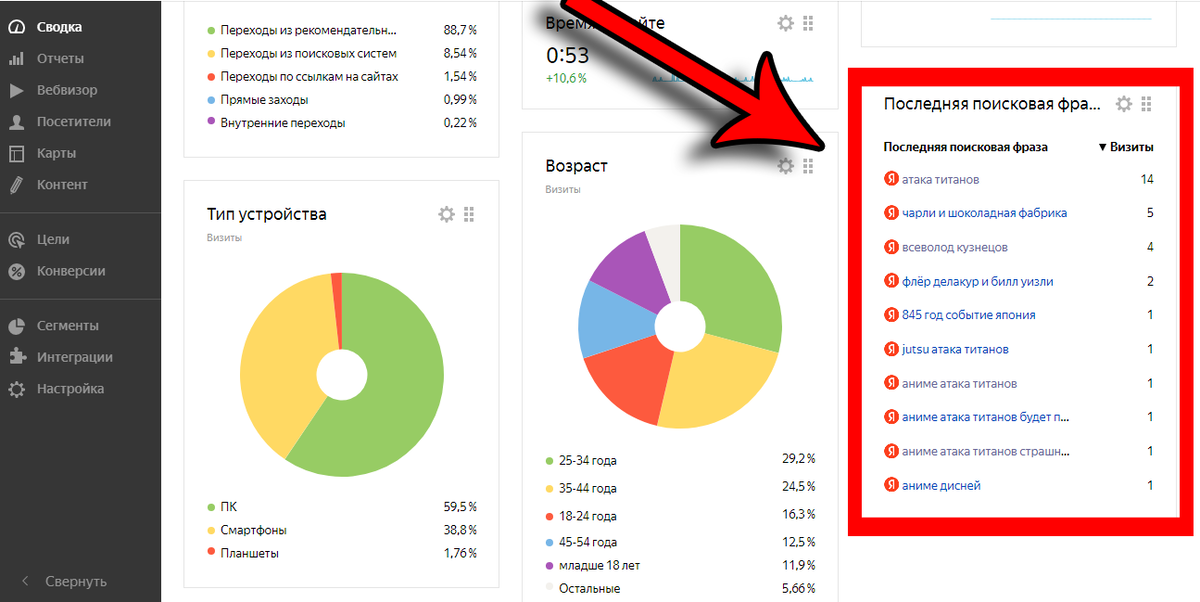1200x602 pixels.
Task: Click Yandex icon beside аниме дисней
Action: coord(891,485)
